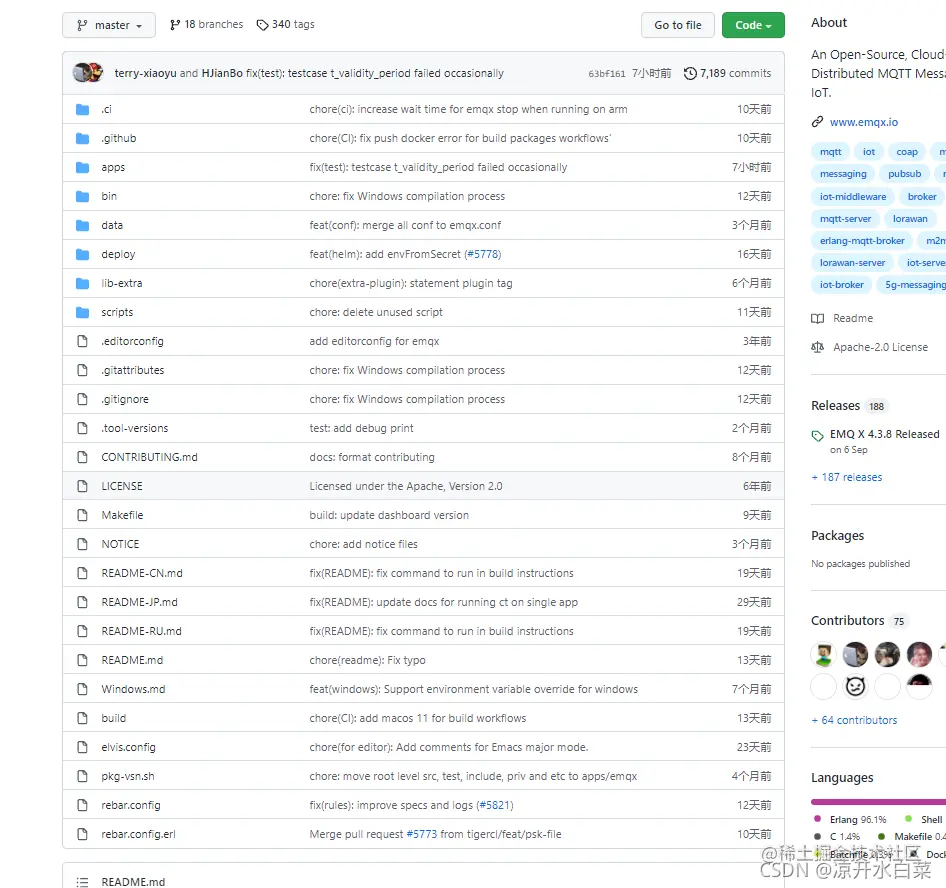Viewport: 946px width, 888px height.
Task: Click the file icon beside elvis.config
Action: pos(83,747)
